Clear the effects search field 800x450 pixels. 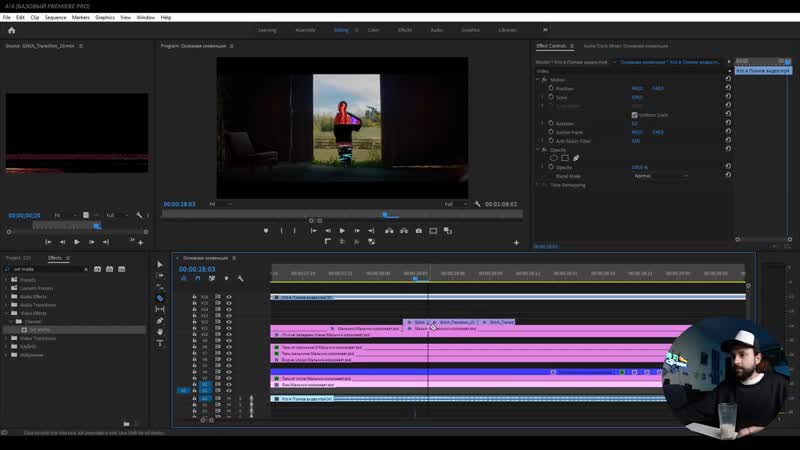(86, 269)
